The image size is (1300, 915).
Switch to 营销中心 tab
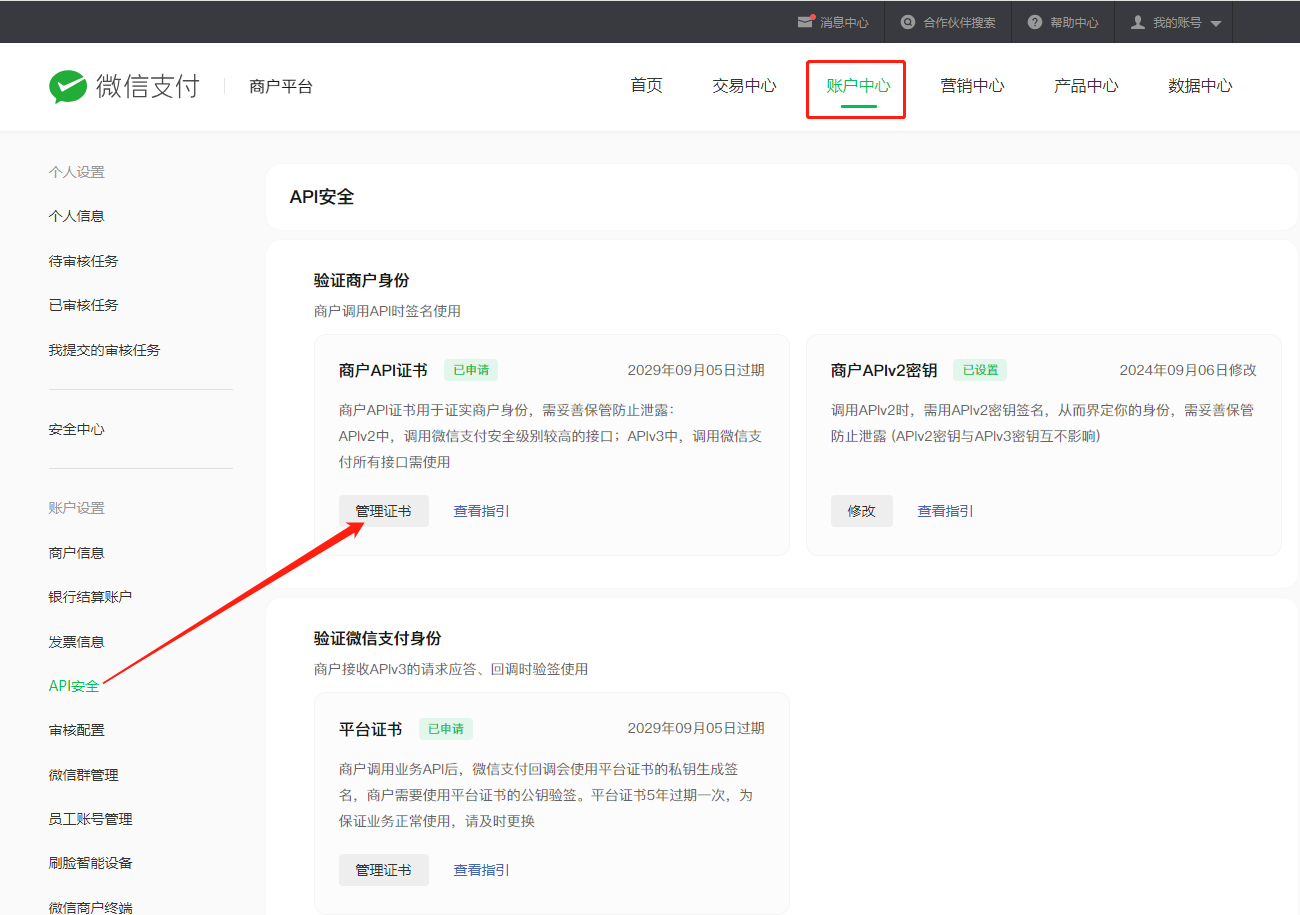tap(972, 86)
